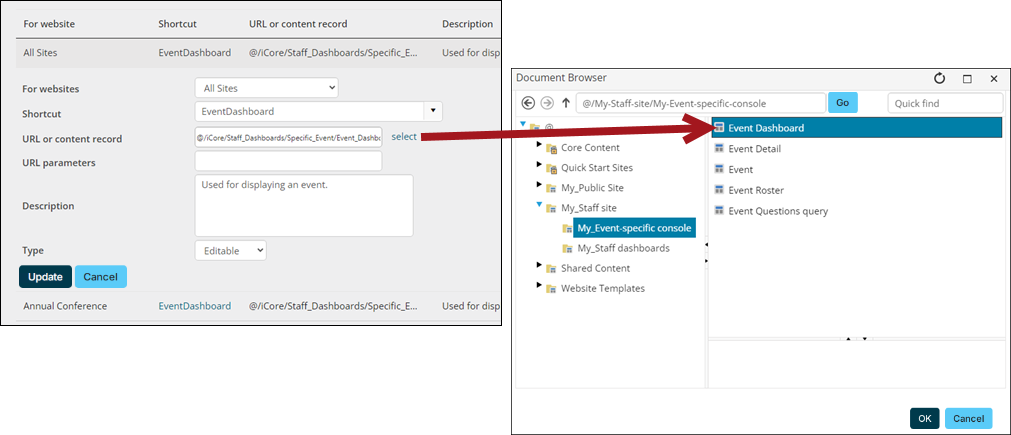The height and width of the screenshot is (435, 1011).
Task: Select Event Roster in the file list
Action: [756, 190]
